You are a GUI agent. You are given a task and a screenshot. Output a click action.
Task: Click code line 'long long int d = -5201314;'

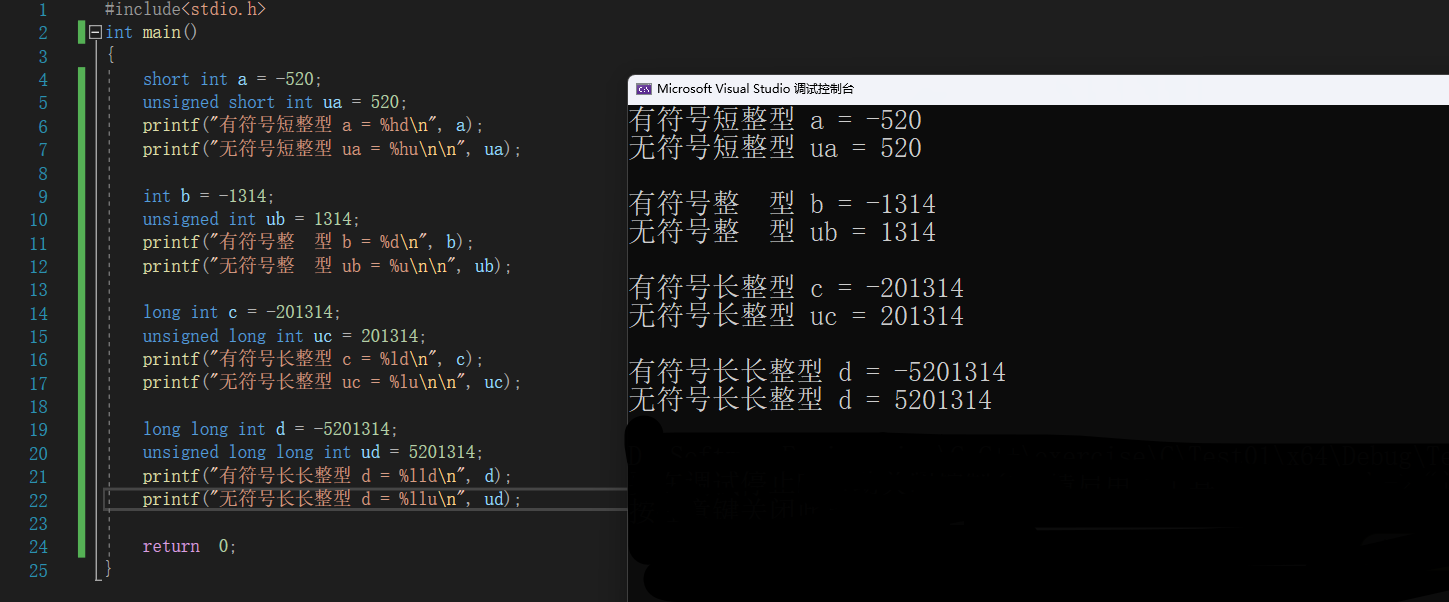[270, 429]
